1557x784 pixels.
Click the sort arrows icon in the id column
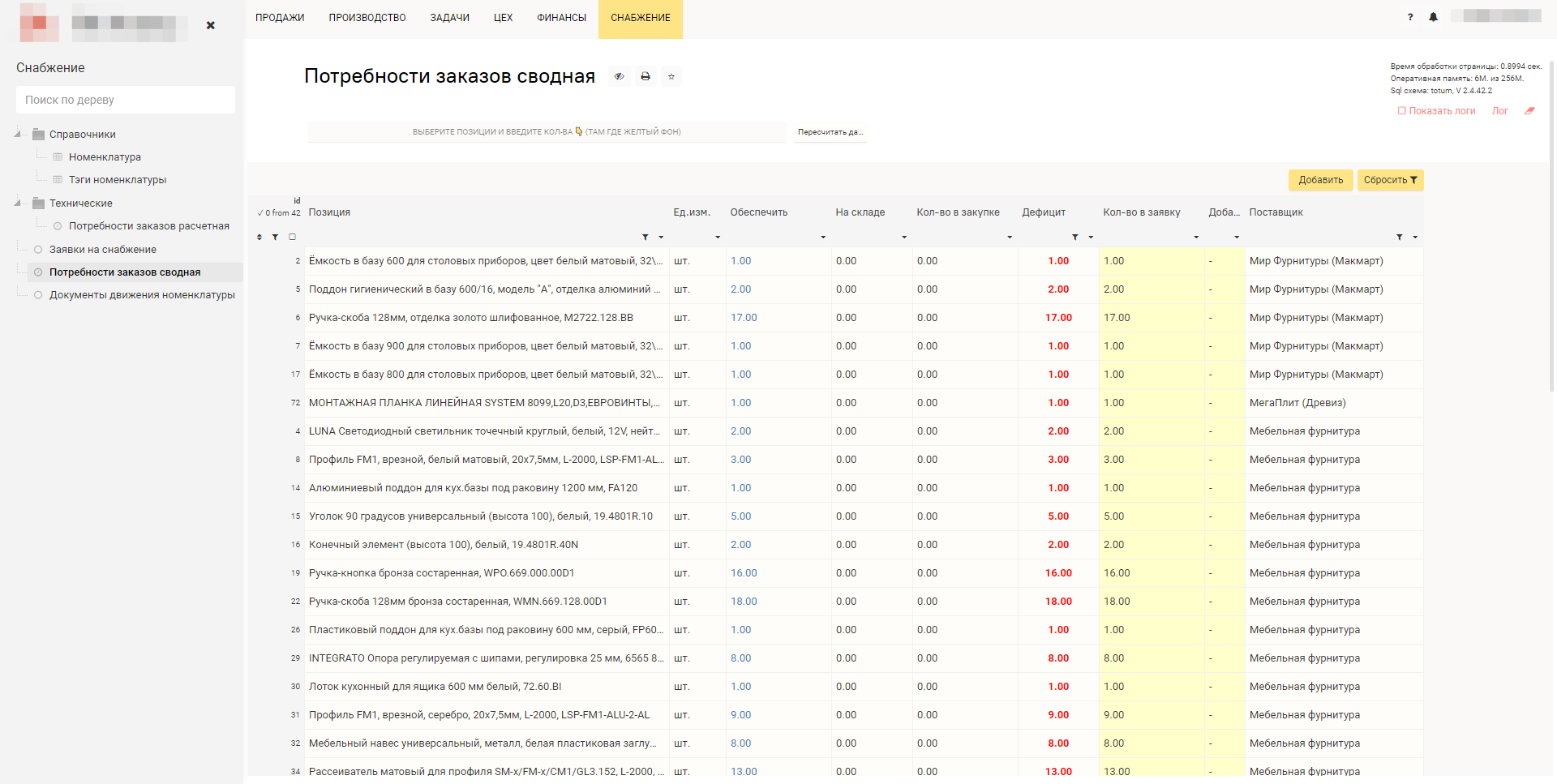pyautogui.click(x=259, y=237)
